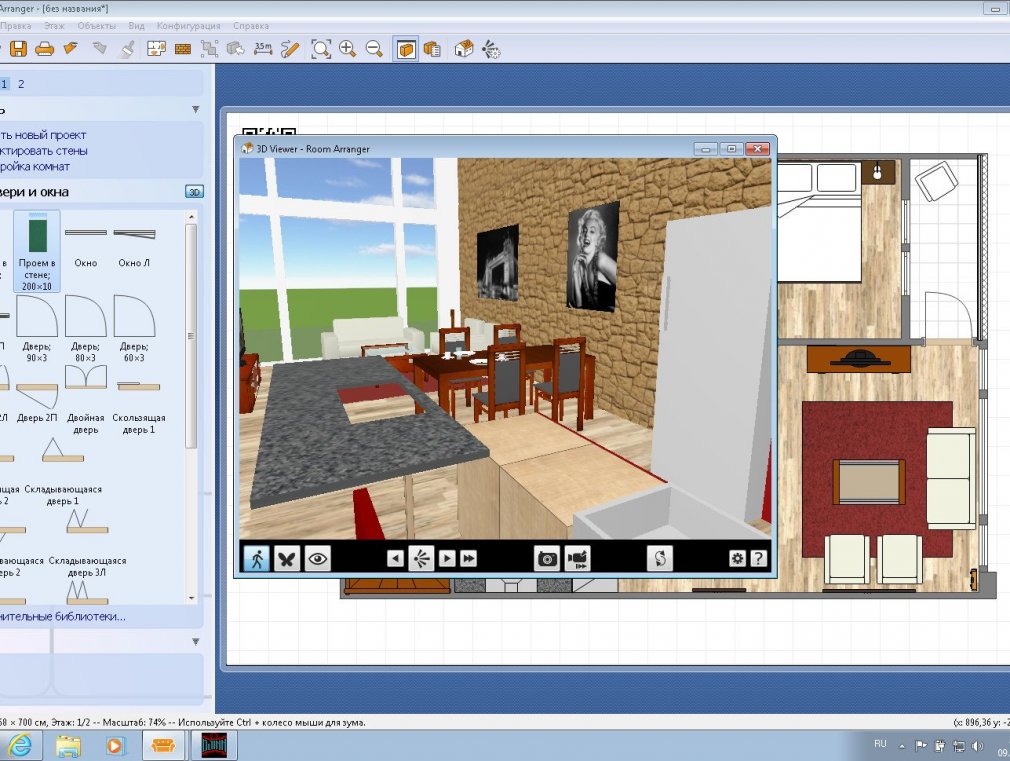1010x761 pixels.
Task: Click the orange Undo arrow icon
Action: click(71, 48)
